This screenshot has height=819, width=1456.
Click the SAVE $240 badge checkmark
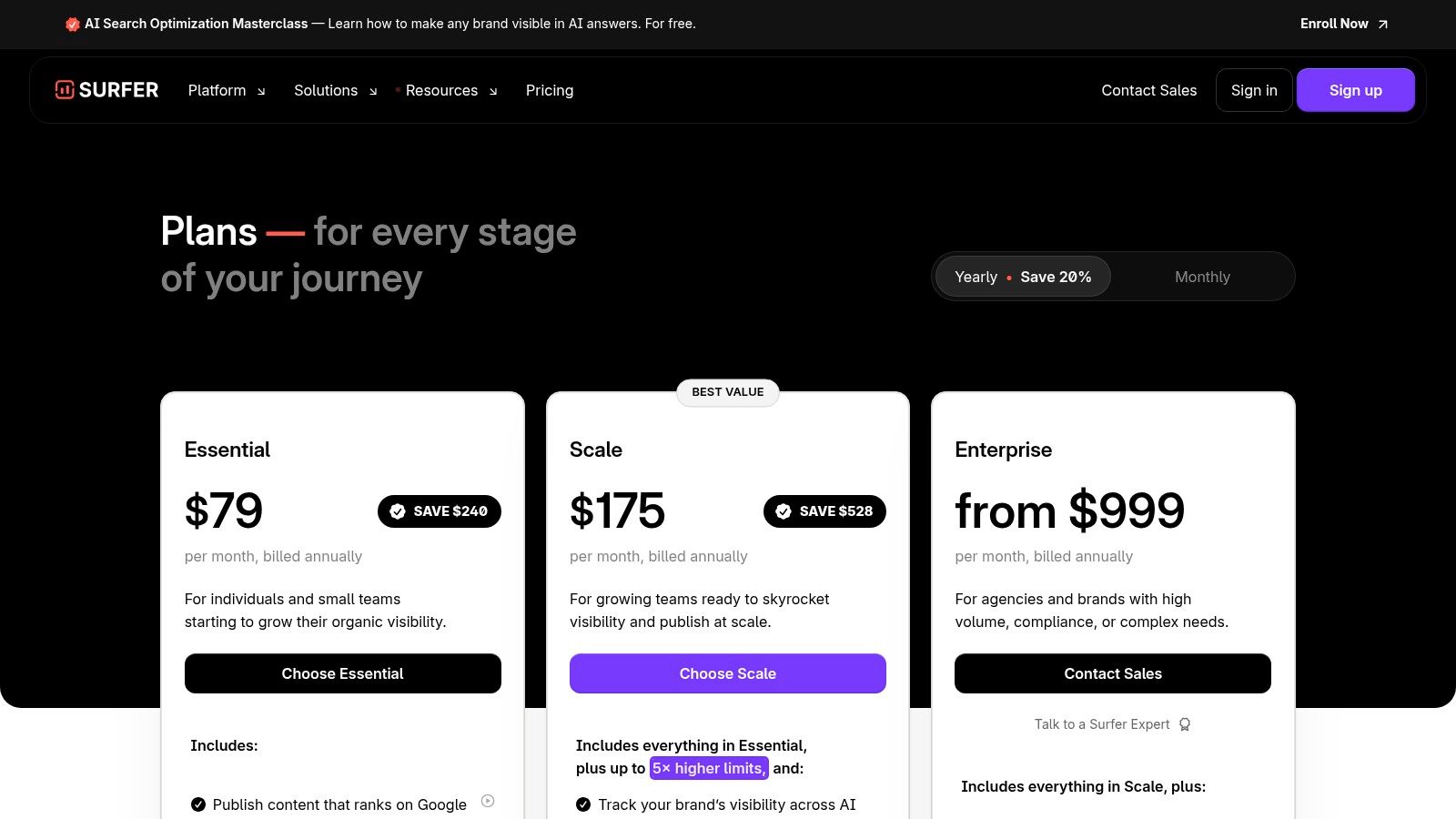[x=398, y=511]
